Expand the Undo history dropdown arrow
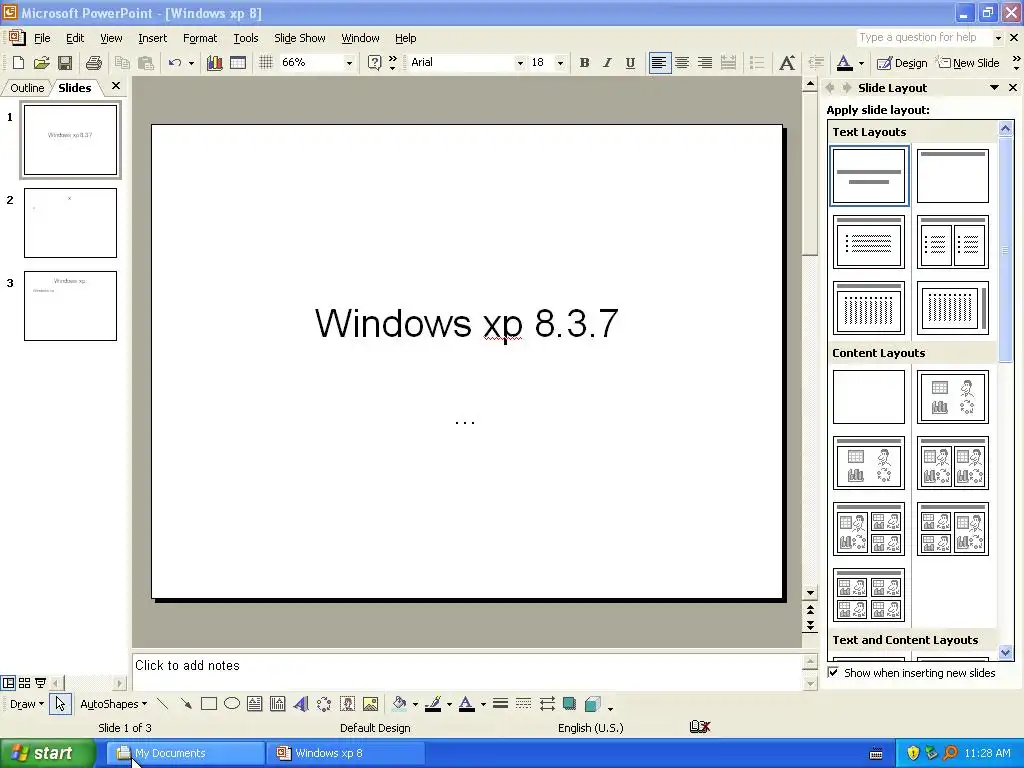The width and height of the screenshot is (1024, 768). point(191,63)
